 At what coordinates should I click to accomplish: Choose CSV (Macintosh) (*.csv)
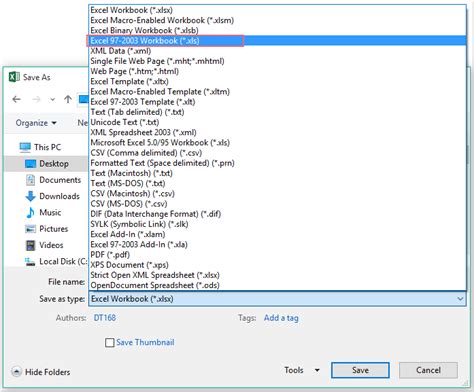tap(277, 194)
